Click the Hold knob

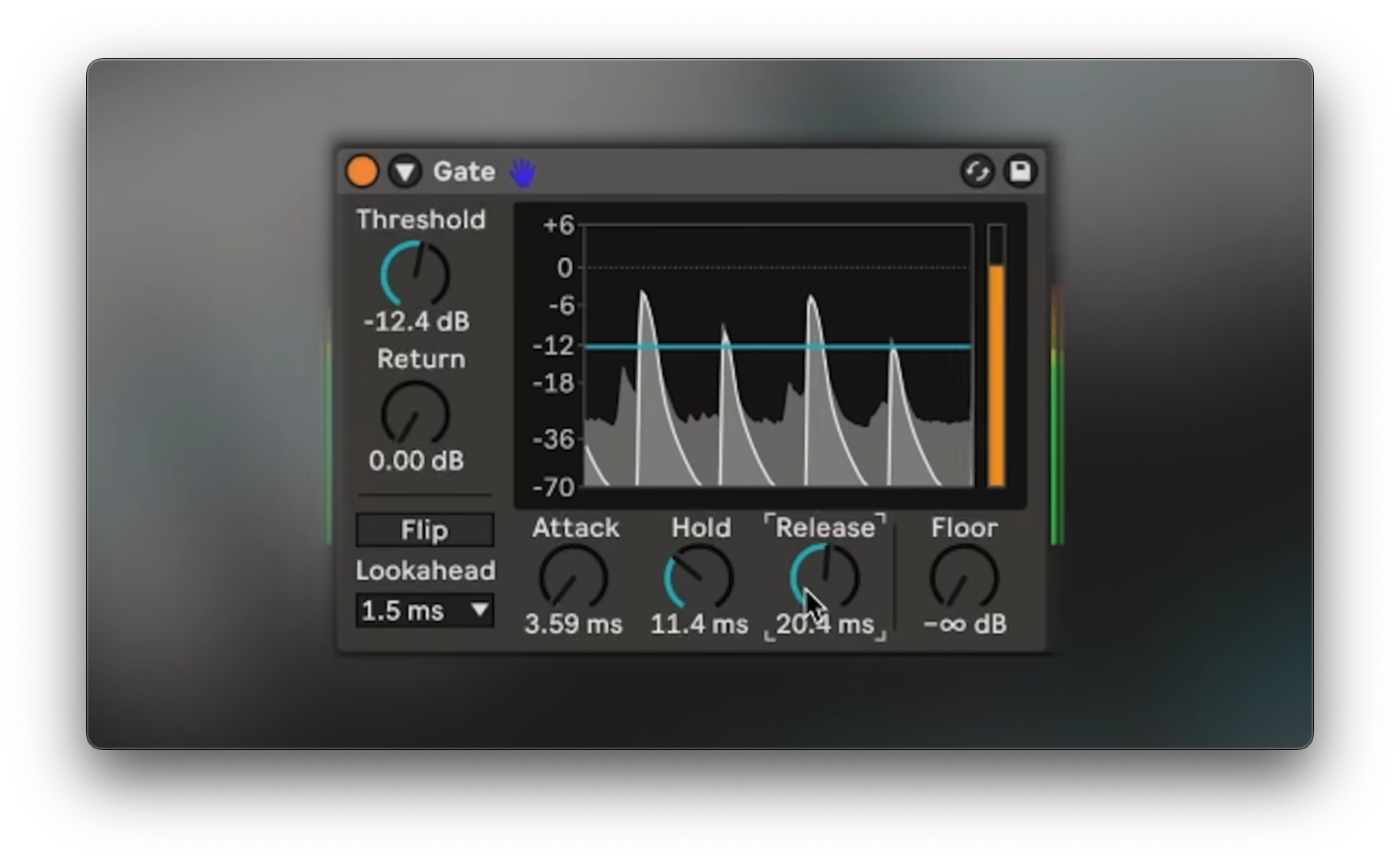pos(699,579)
